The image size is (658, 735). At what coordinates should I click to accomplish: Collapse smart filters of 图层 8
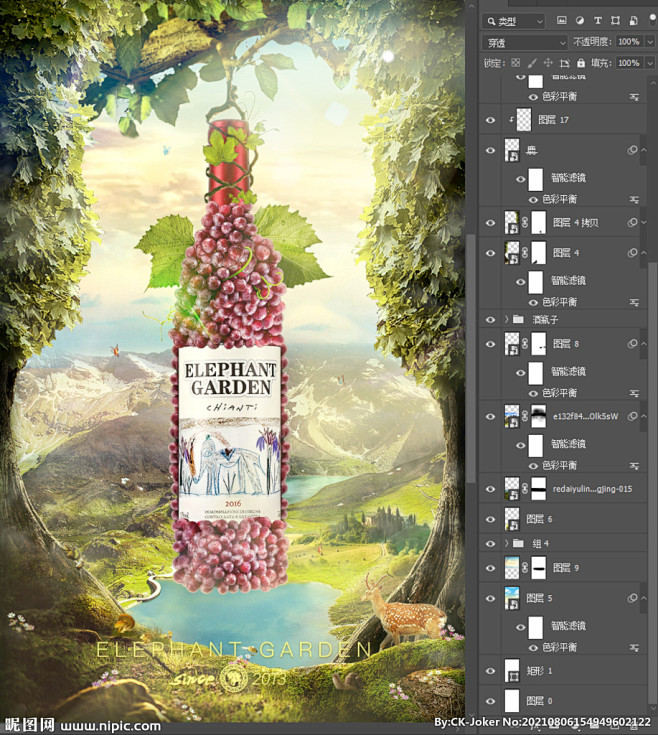pos(644,344)
